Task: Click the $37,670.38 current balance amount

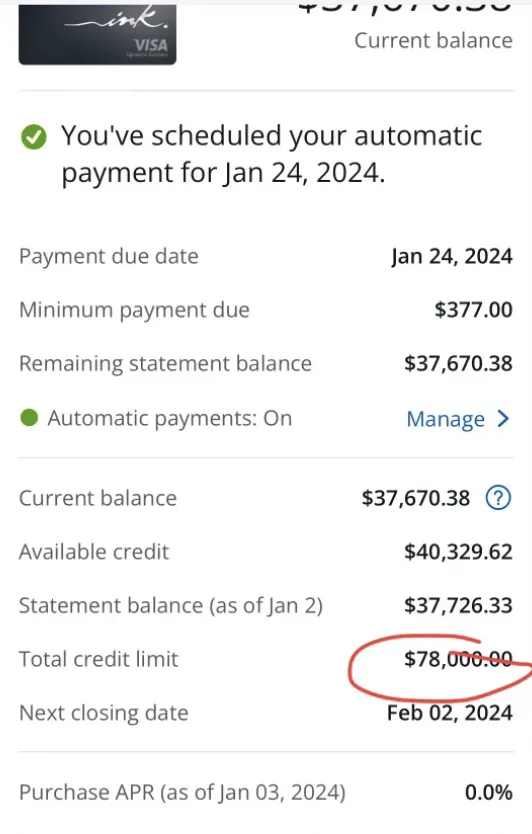Action: point(415,498)
